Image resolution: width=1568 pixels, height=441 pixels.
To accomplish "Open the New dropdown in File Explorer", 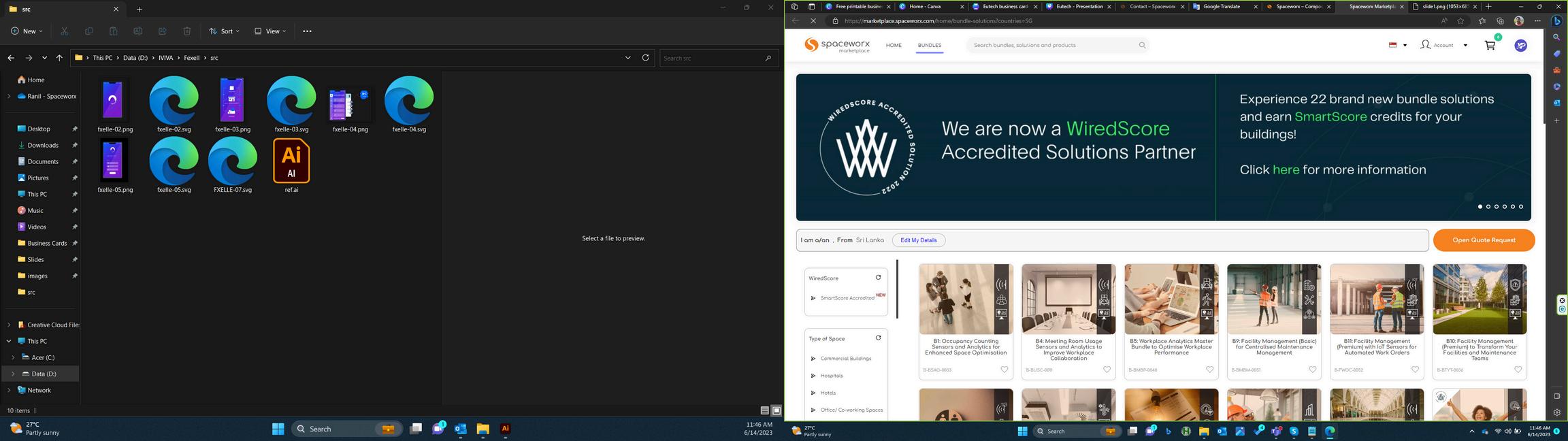I will click(x=27, y=31).
